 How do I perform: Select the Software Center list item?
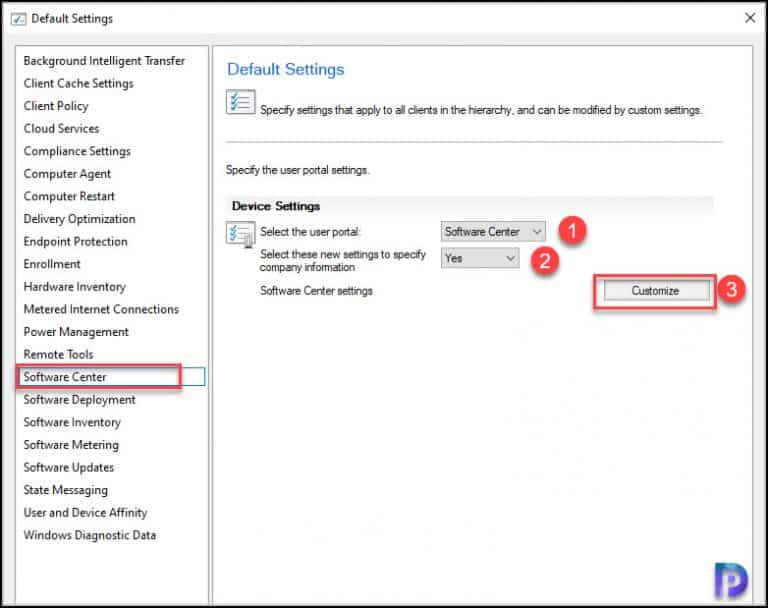pyautogui.click(x=111, y=377)
